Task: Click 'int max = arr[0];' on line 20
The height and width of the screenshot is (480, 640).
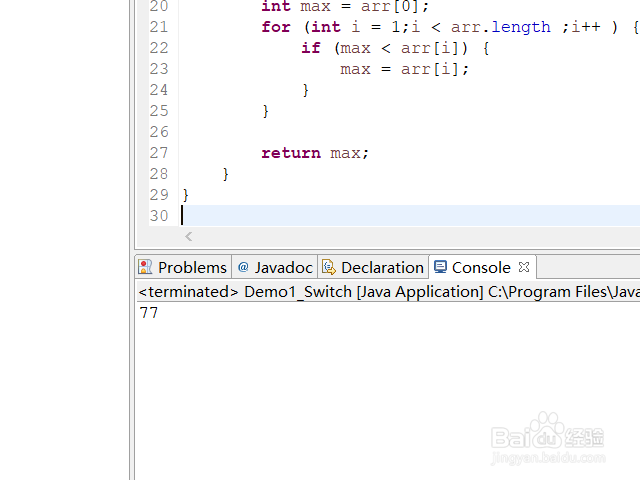Action: (345, 7)
